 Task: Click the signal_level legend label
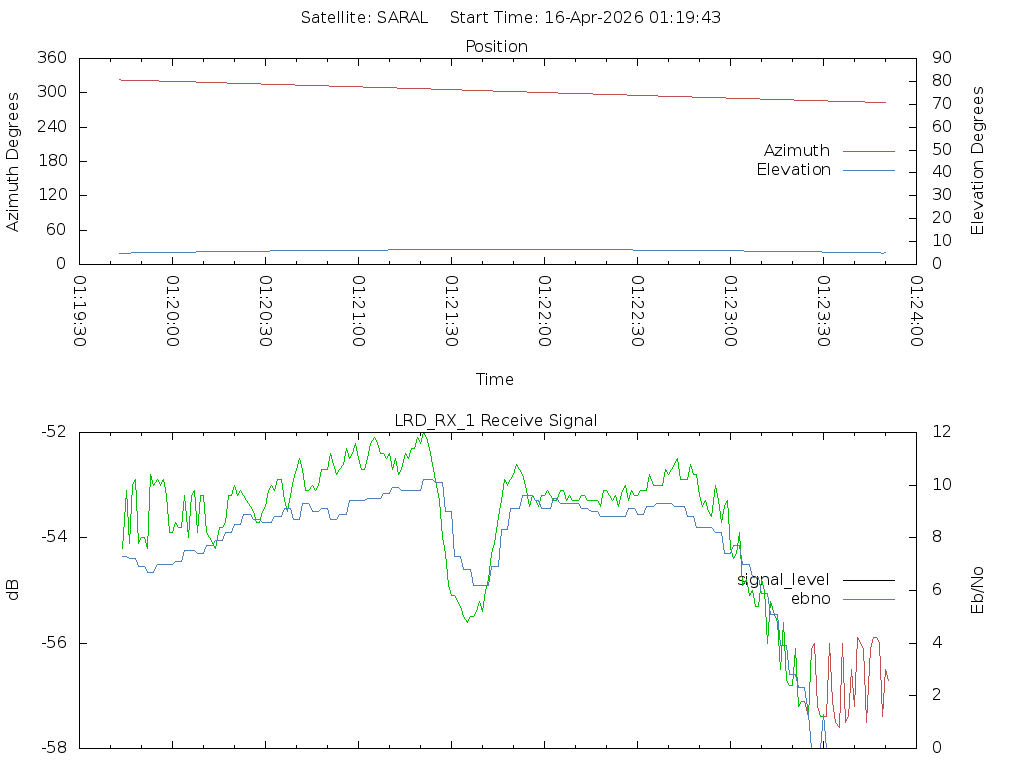click(x=783, y=579)
